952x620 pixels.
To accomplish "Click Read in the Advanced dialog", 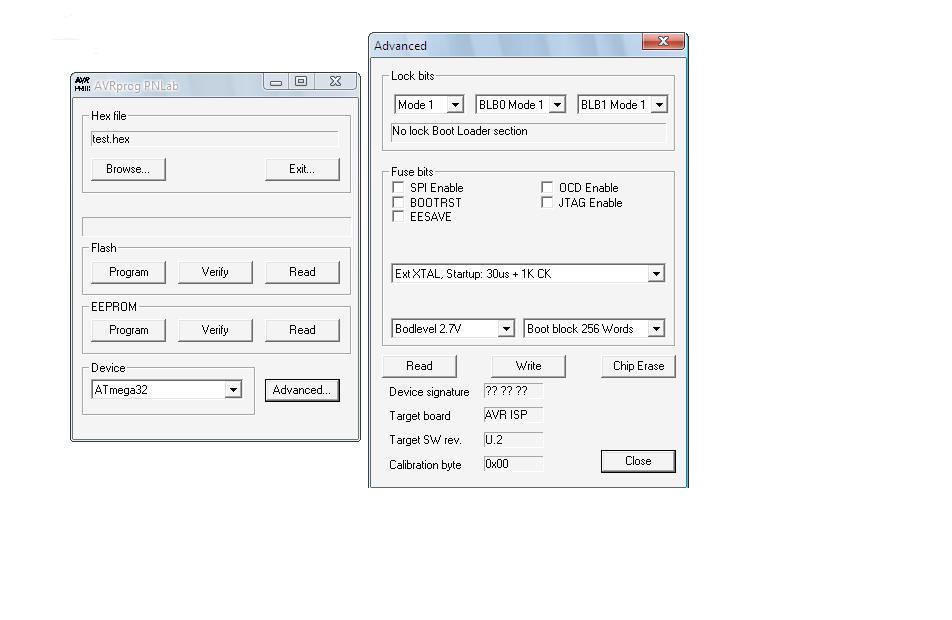I will pos(419,366).
